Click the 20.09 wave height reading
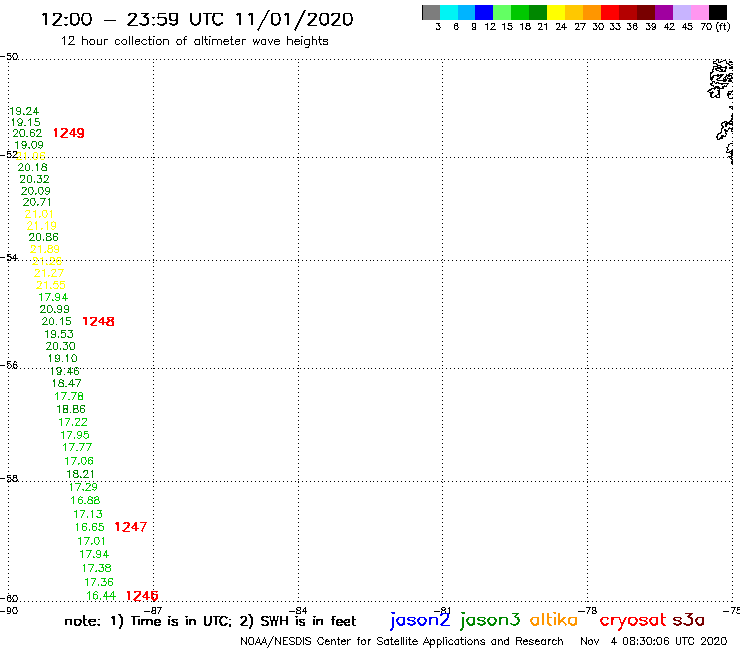 point(35,191)
